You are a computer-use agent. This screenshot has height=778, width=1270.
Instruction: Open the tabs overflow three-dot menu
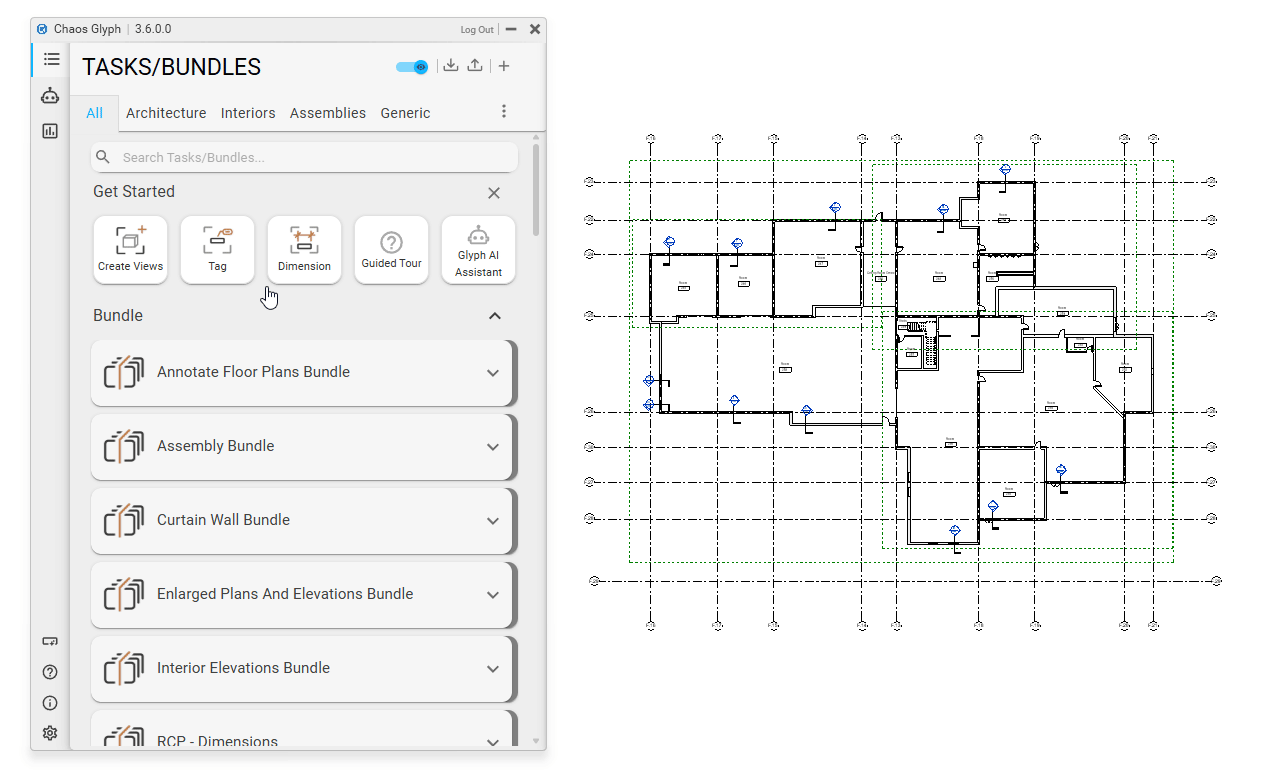[x=504, y=112]
